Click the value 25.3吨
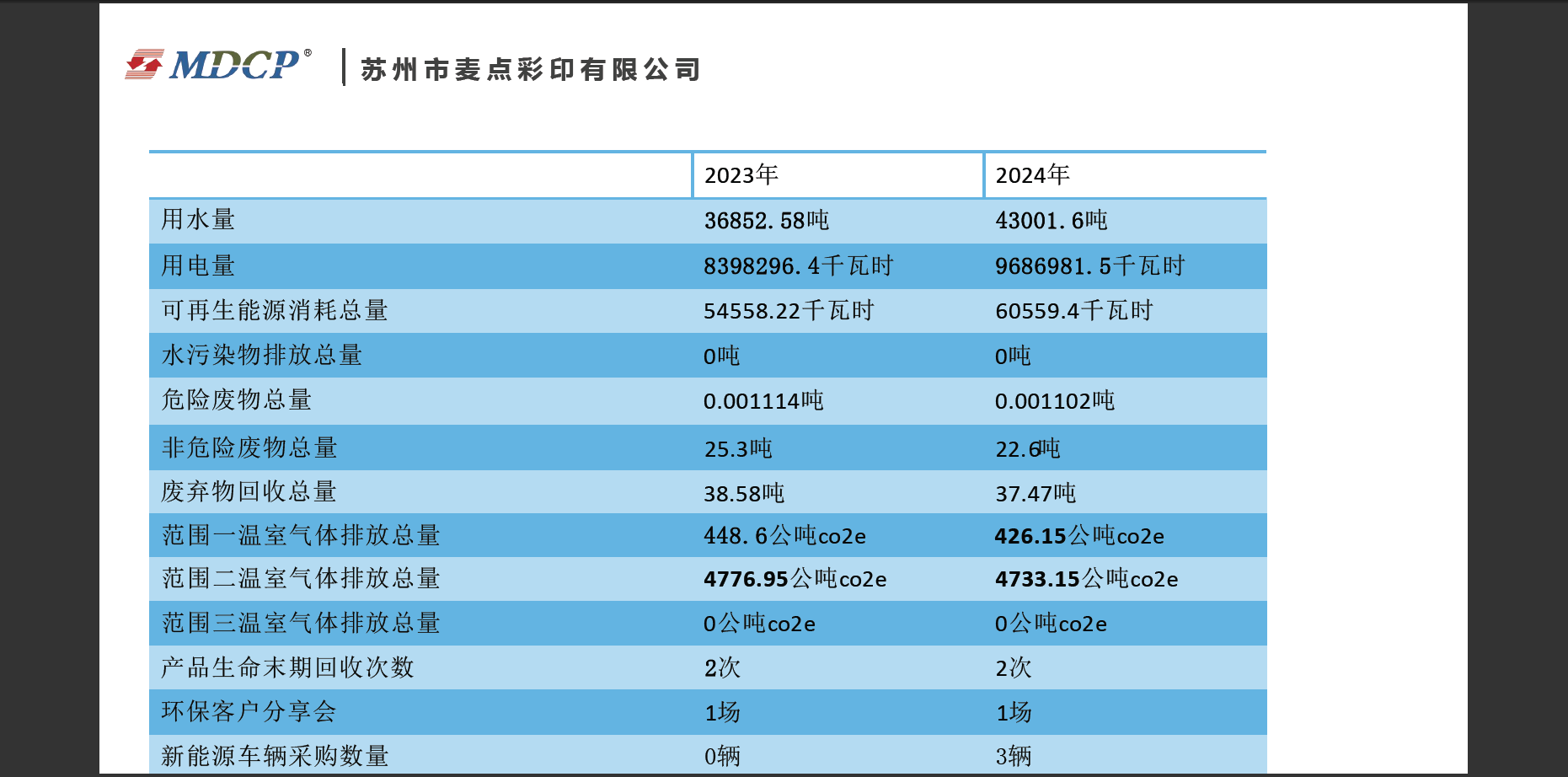The height and width of the screenshot is (777, 1568). [x=739, y=448]
